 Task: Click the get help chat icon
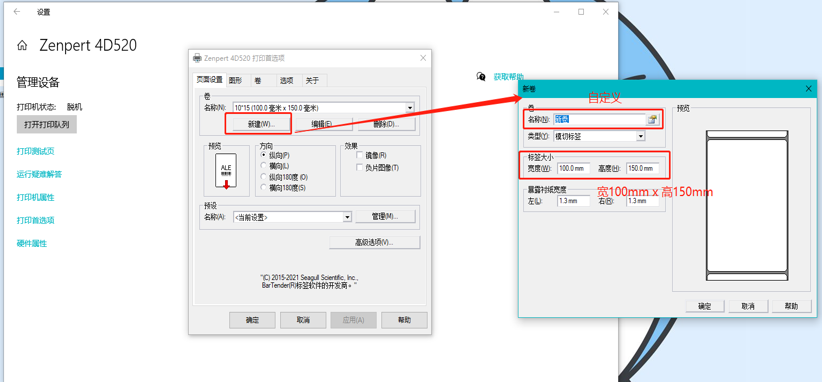tap(481, 77)
